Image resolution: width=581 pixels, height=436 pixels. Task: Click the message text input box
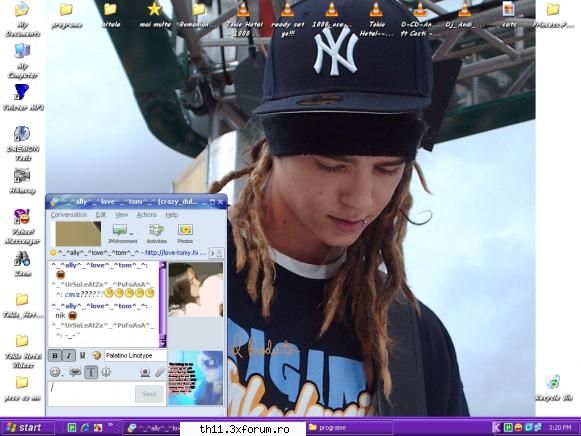[91, 394]
